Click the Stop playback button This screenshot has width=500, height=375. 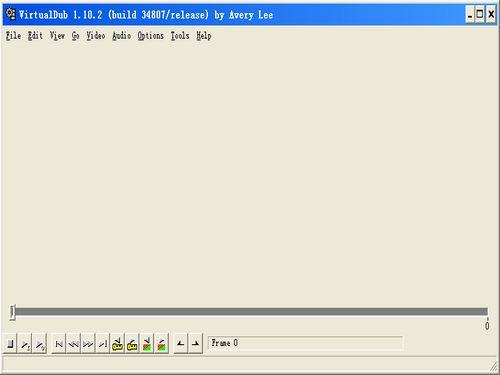[x=10, y=343]
